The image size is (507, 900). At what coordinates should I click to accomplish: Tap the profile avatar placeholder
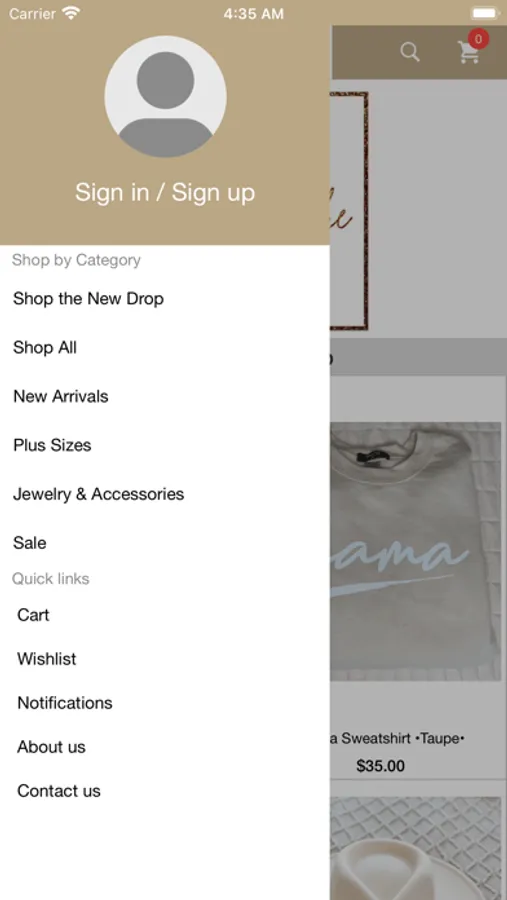point(165,96)
